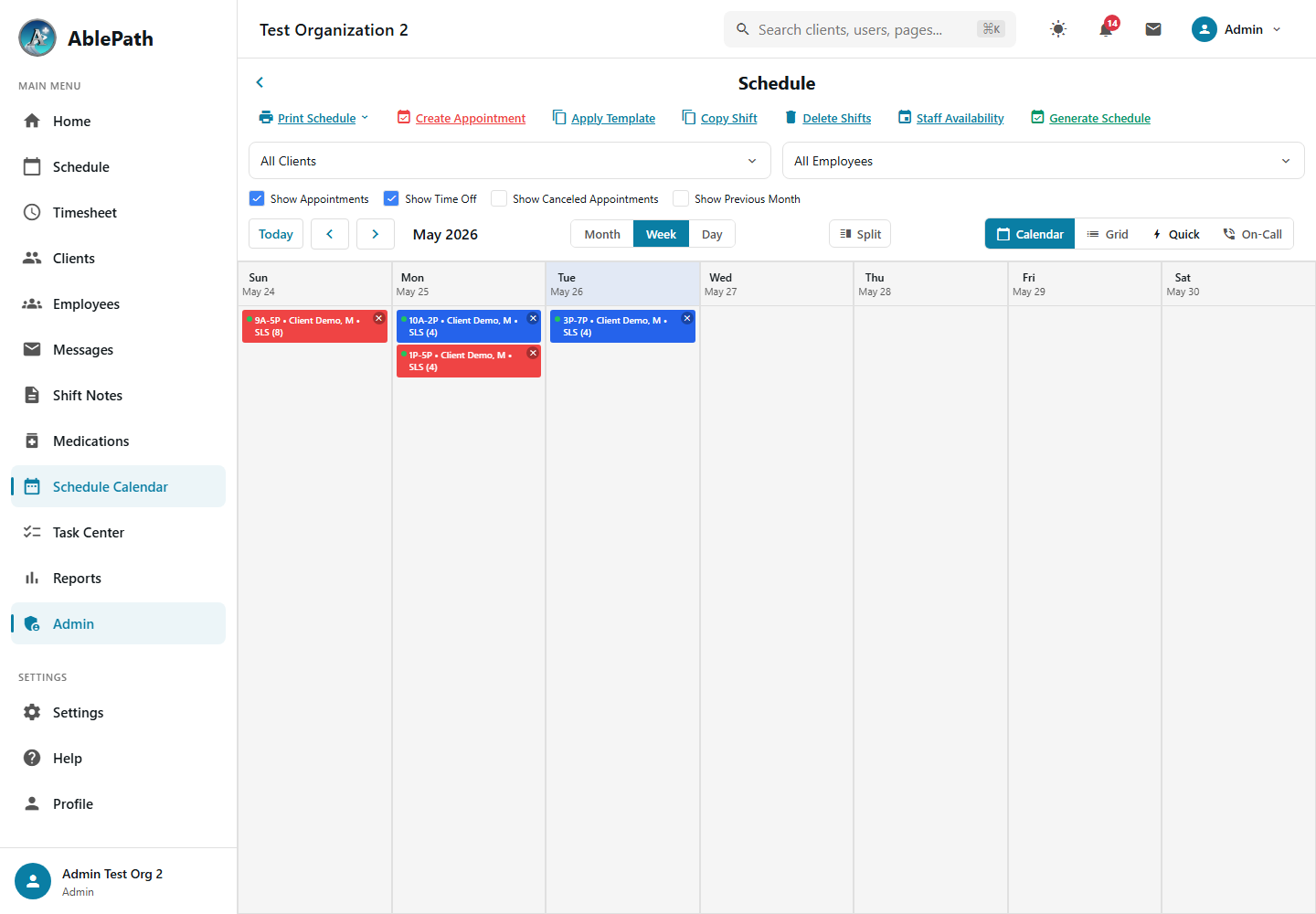Open the All Clients dropdown
Viewport: 1316px width, 914px height.
tap(510, 161)
